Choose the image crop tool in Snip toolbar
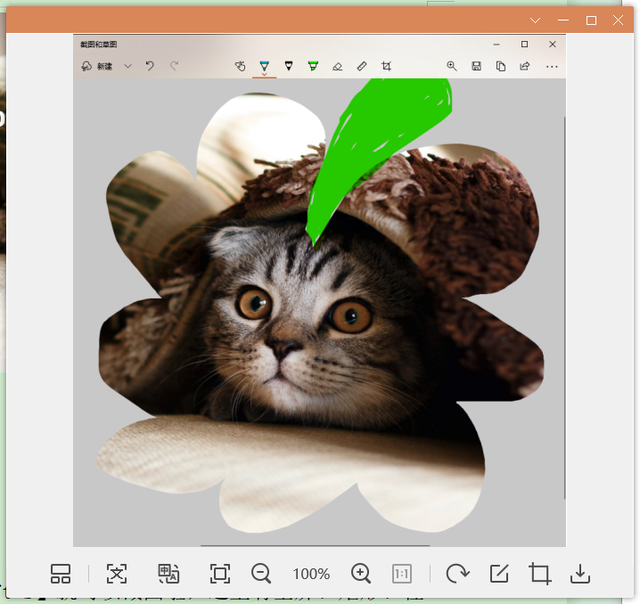The width and height of the screenshot is (640, 604). coord(386,66)
